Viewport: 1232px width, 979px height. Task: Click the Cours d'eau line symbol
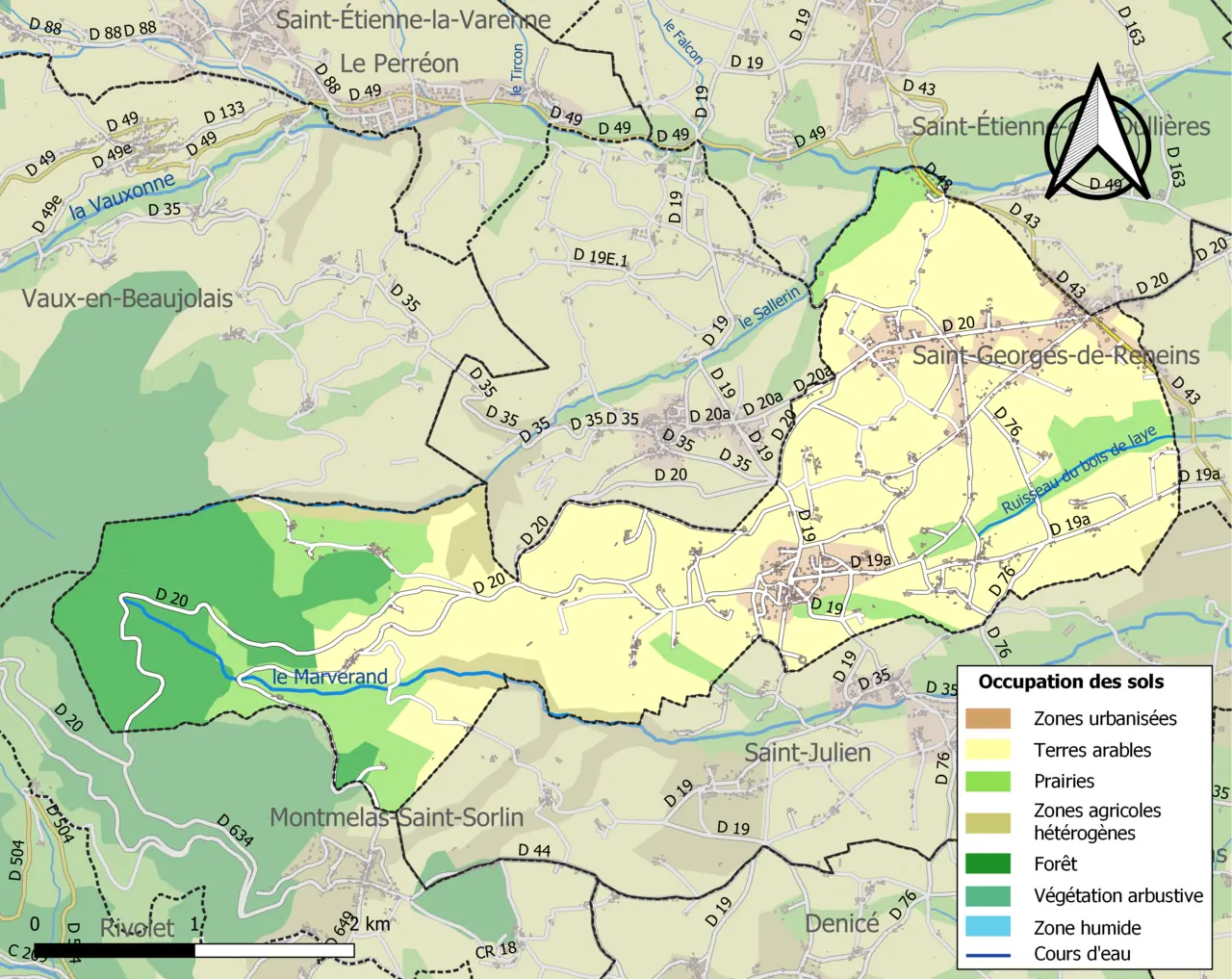coord(988,955)
